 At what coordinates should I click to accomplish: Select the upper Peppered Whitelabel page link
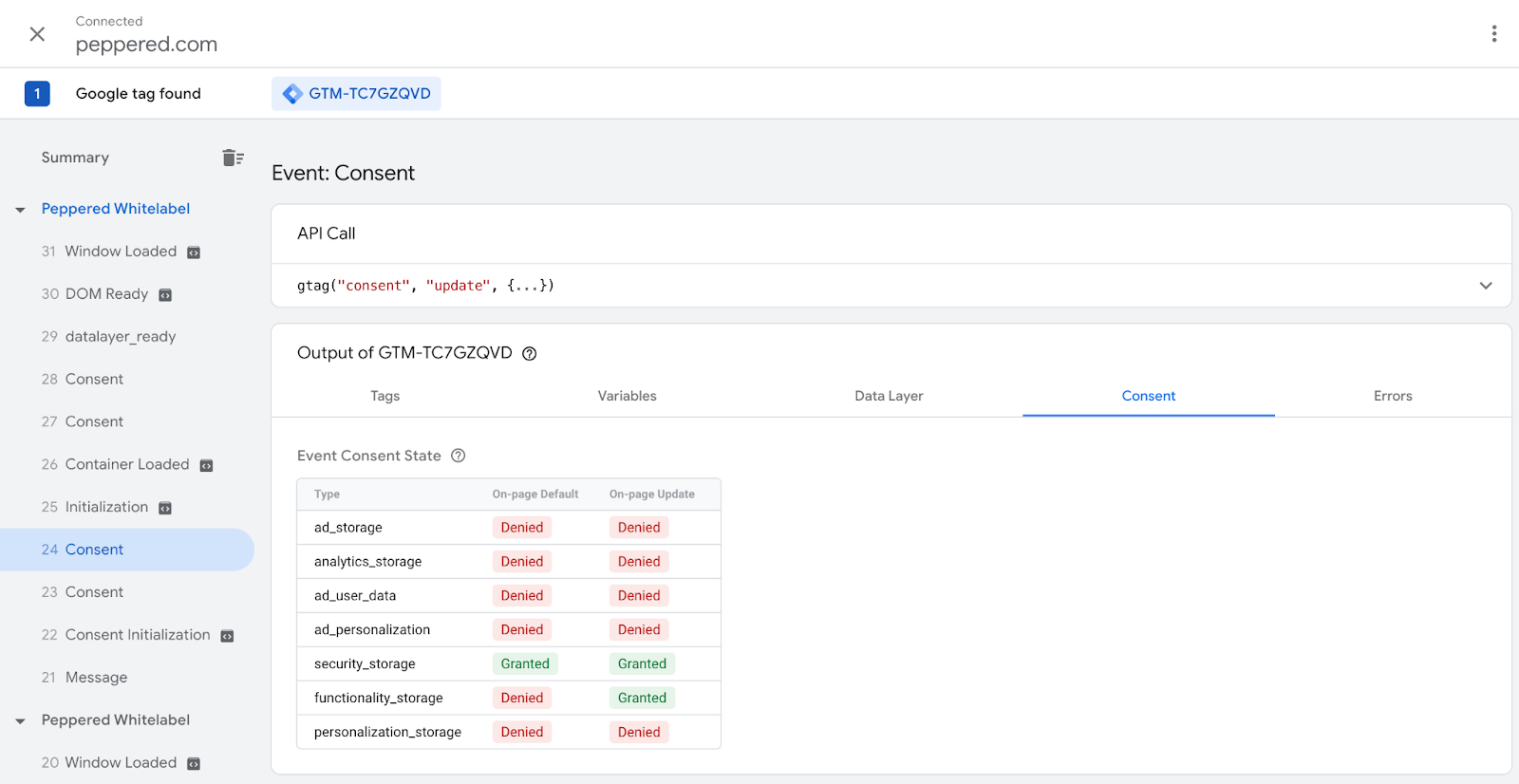(116, 209)
